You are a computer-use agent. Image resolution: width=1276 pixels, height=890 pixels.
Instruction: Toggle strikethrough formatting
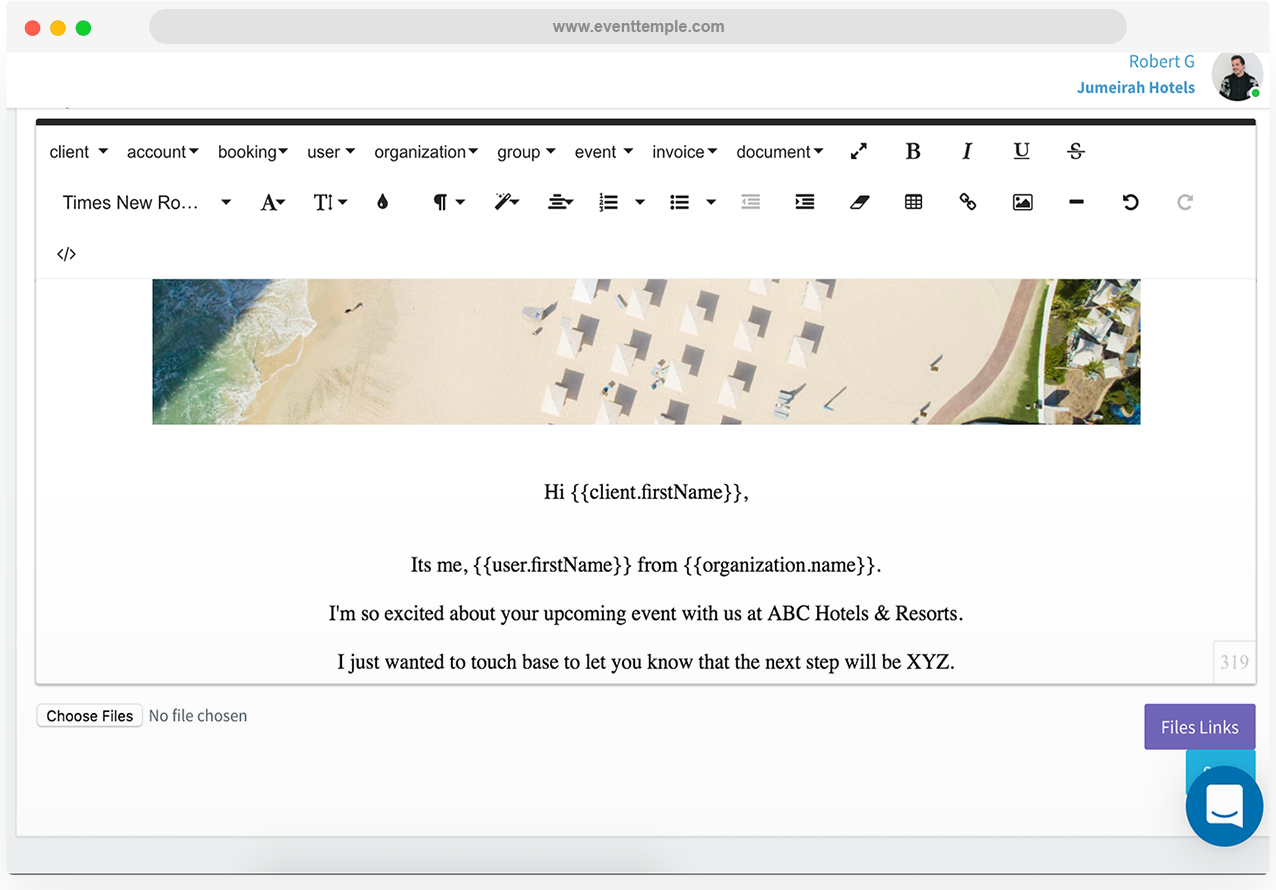(x=1076, y=151)
